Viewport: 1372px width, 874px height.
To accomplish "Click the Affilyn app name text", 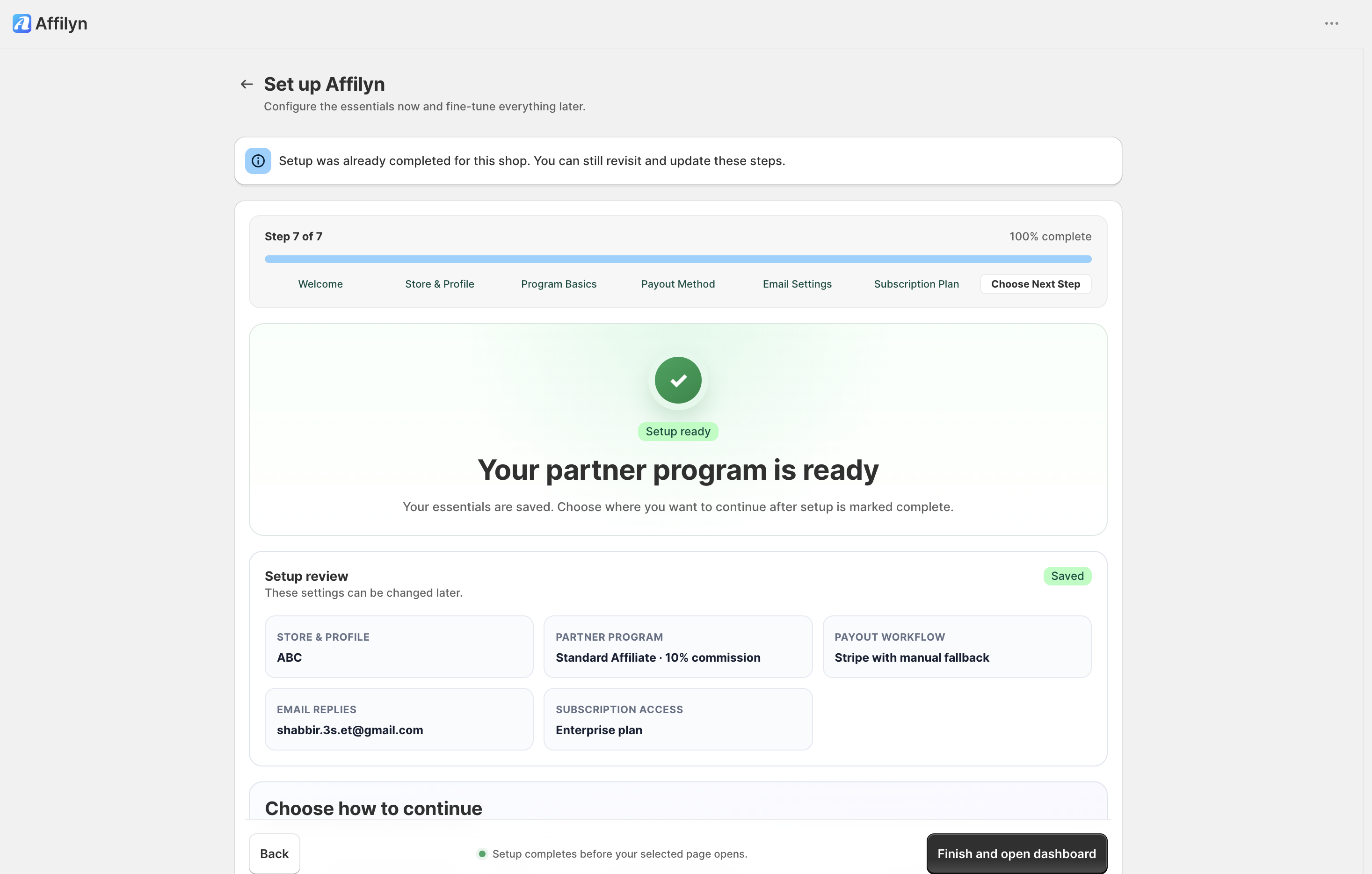I will click(x=62, y=23).
